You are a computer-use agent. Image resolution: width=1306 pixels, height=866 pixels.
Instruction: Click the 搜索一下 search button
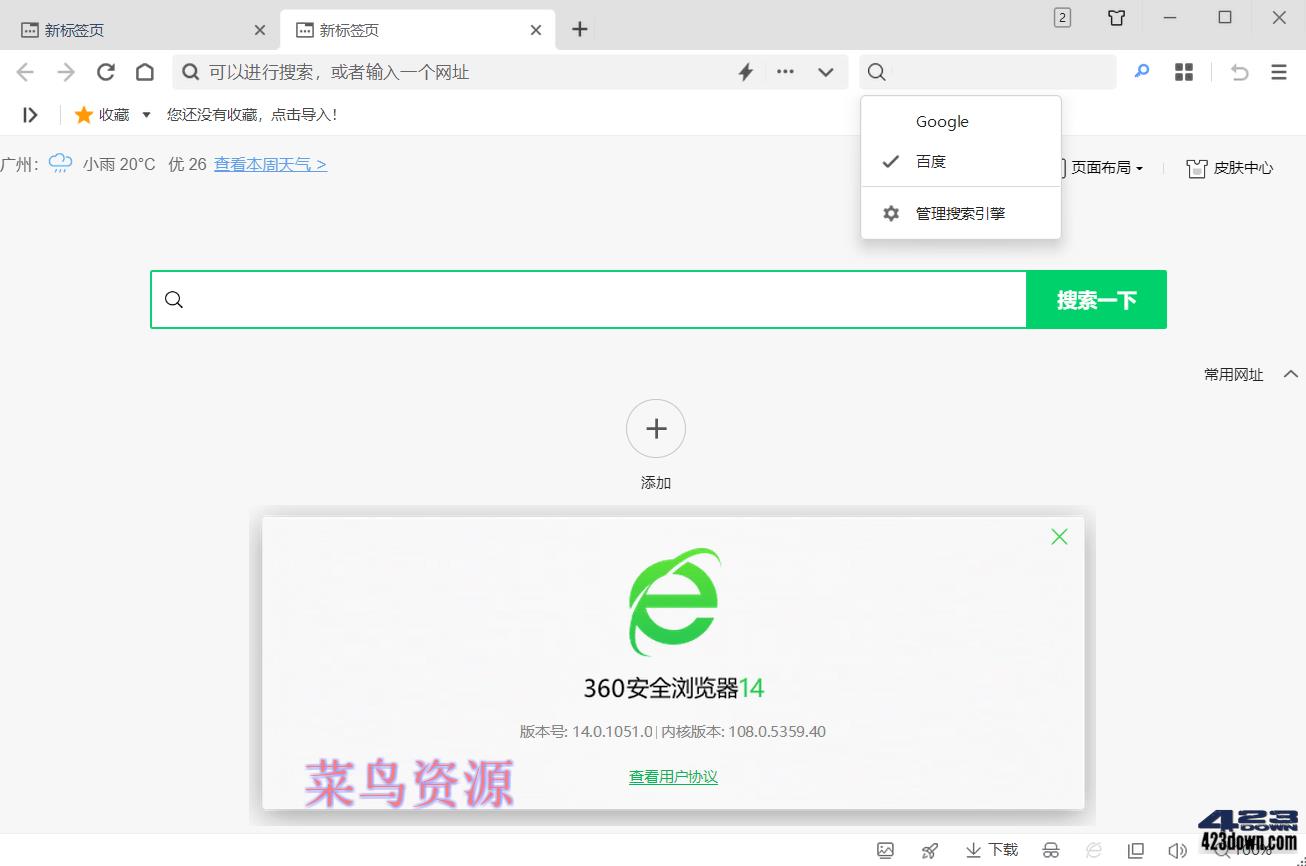point(1096,299)
